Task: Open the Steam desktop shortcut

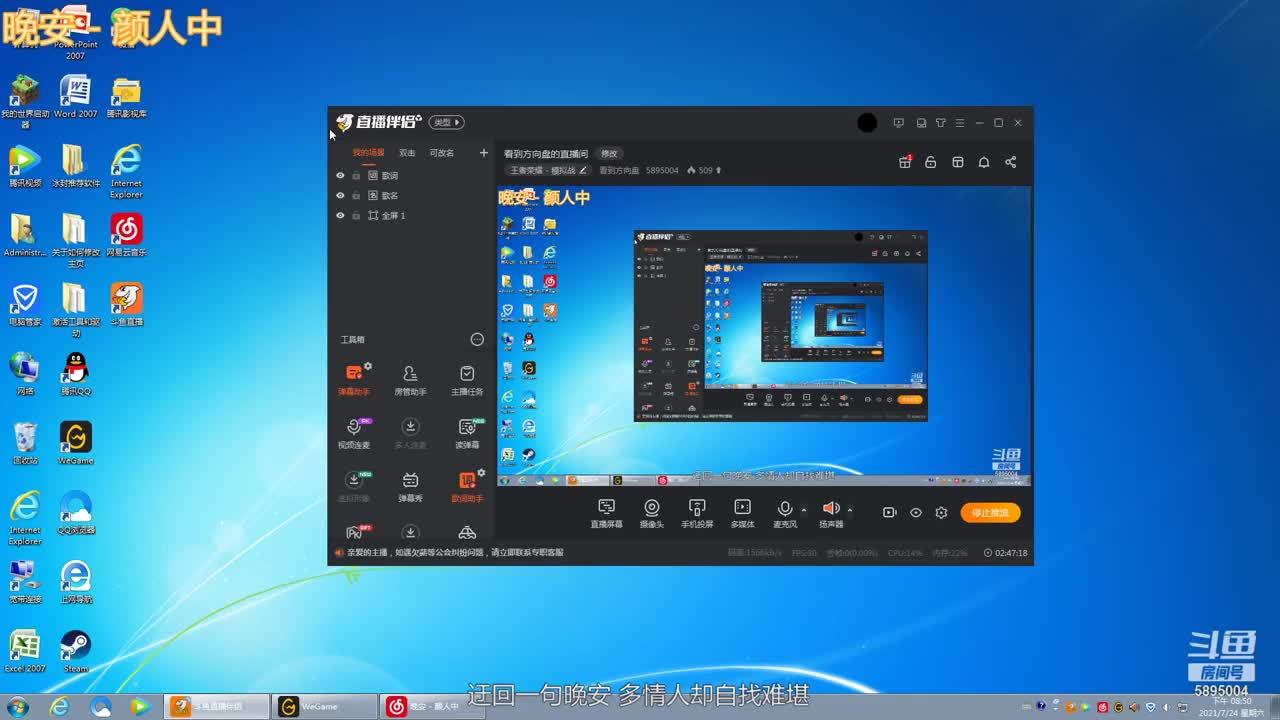Action: tap(75, 650)
